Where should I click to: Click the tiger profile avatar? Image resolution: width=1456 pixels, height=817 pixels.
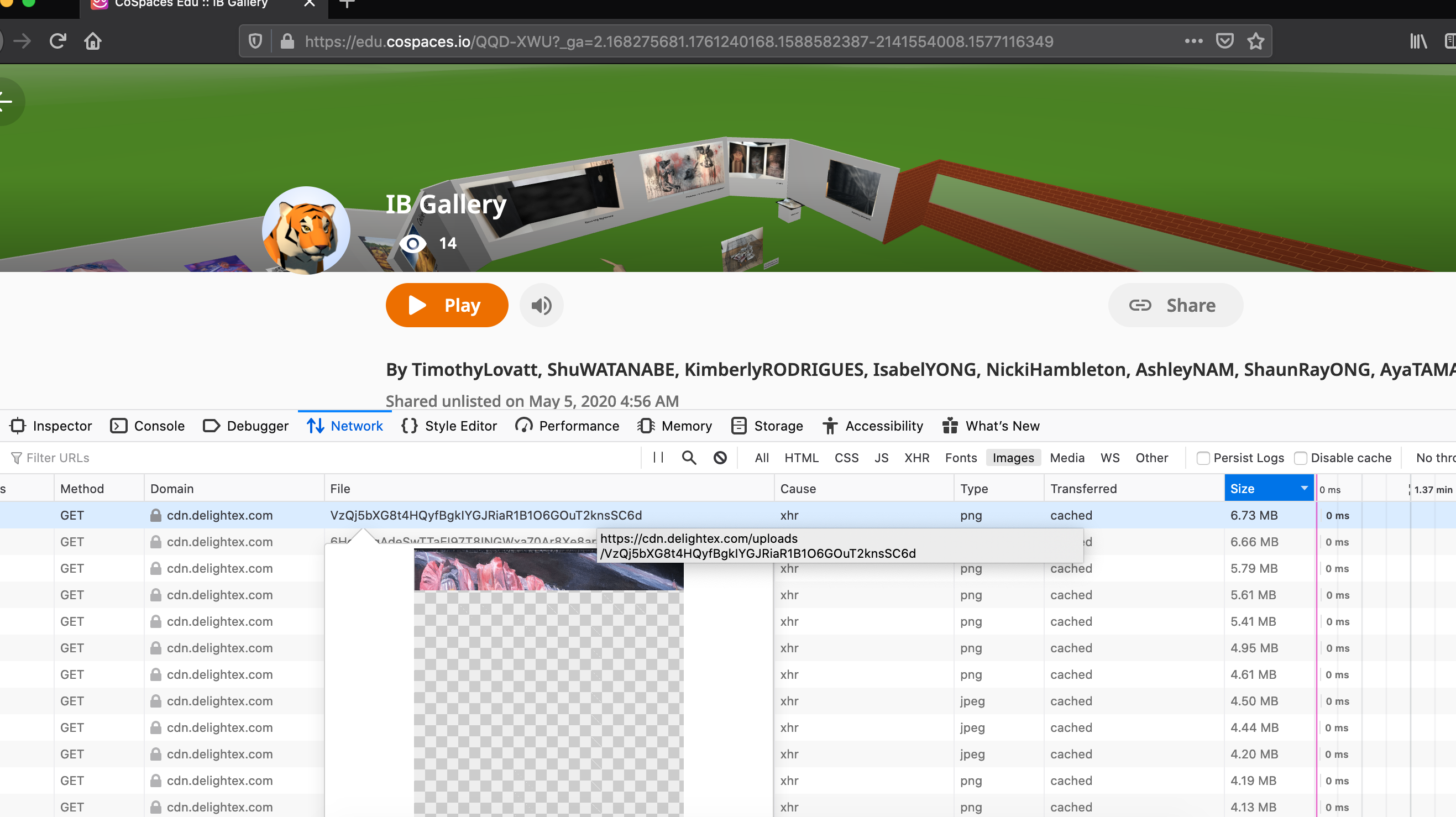tap(306, 230)
